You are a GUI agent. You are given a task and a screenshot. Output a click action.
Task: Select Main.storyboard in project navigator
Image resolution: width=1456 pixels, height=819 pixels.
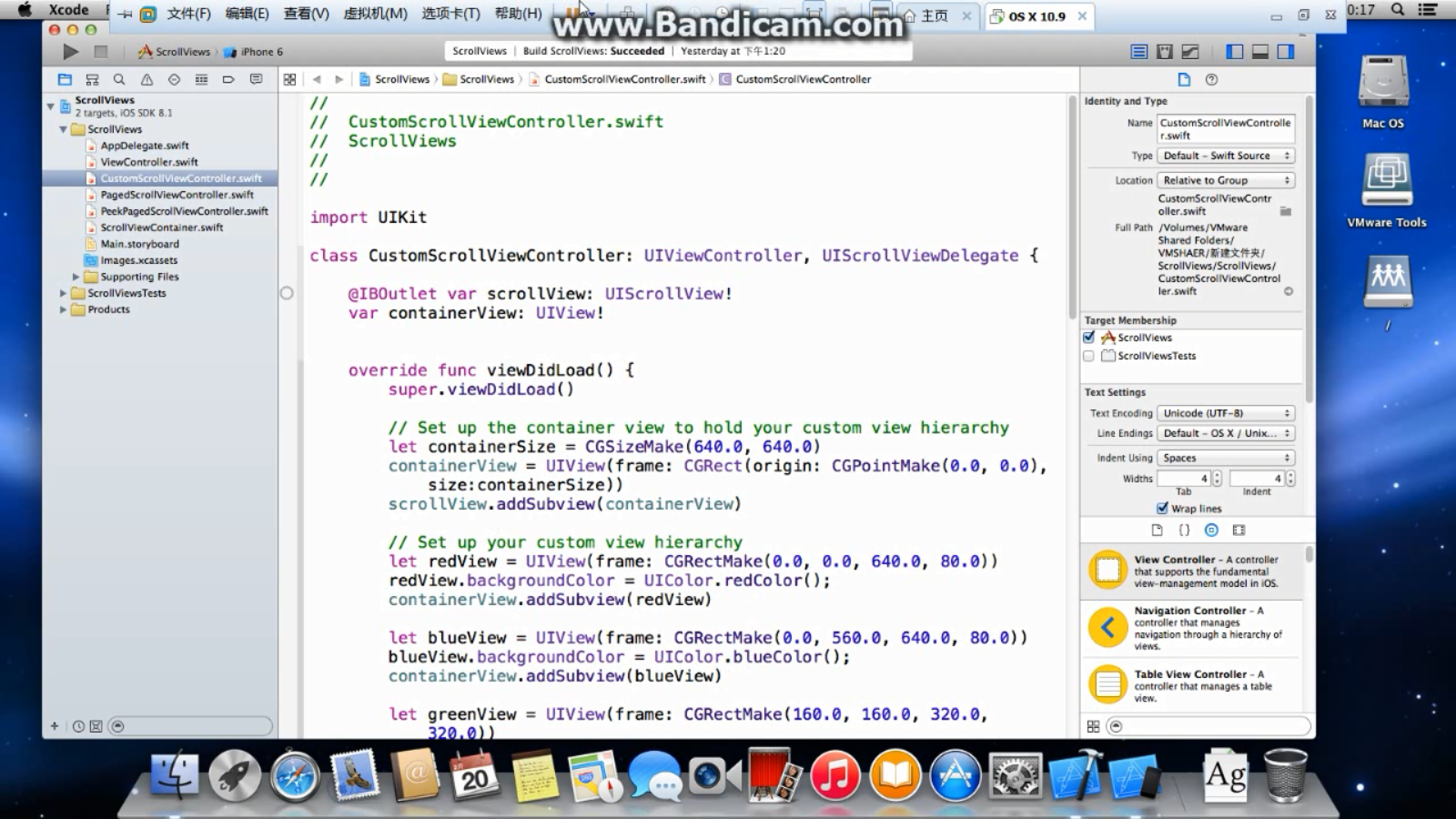click(139, 244)
